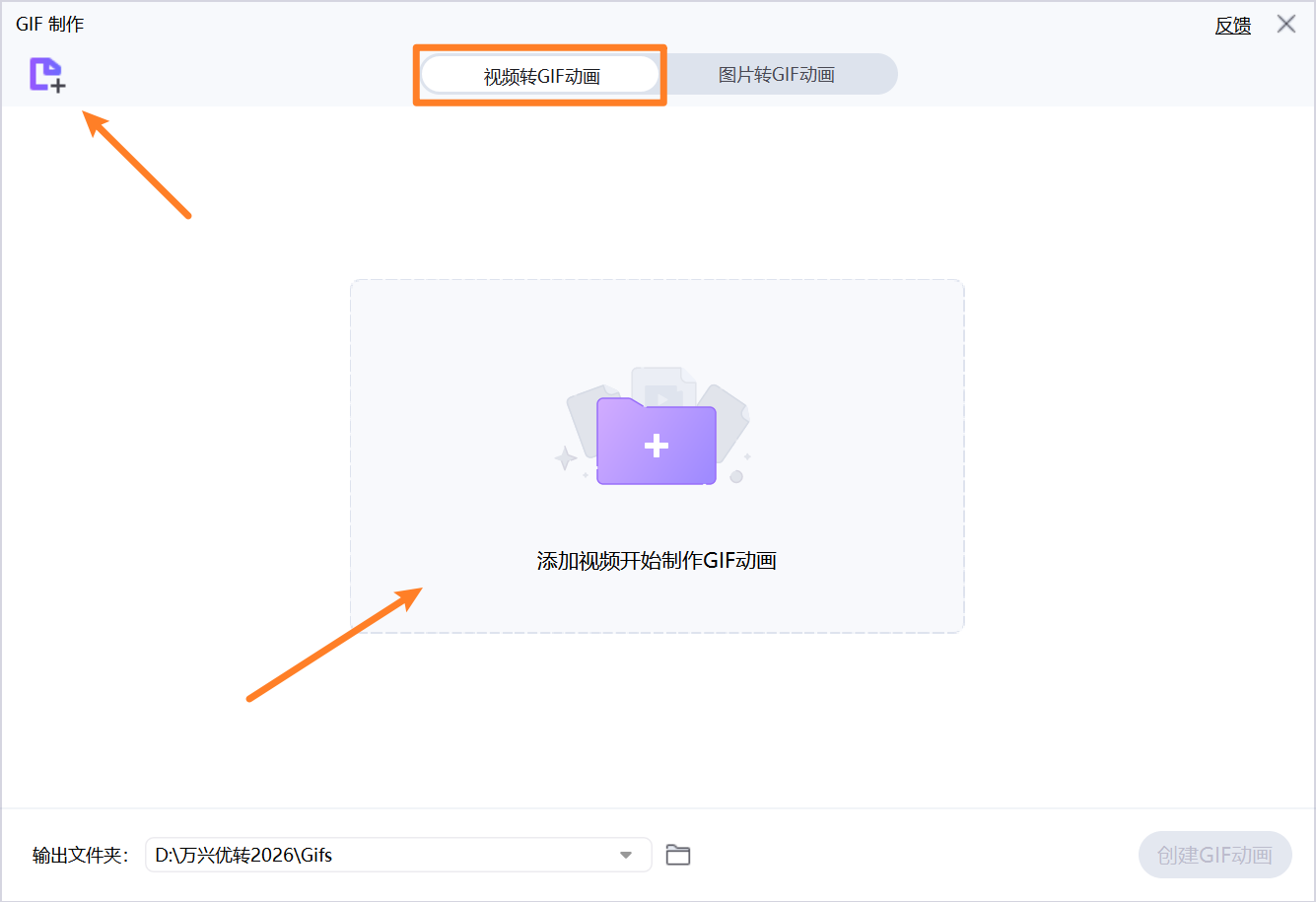
Task: Click the plus symbol inside the purple folder
Action: [656, 446]
